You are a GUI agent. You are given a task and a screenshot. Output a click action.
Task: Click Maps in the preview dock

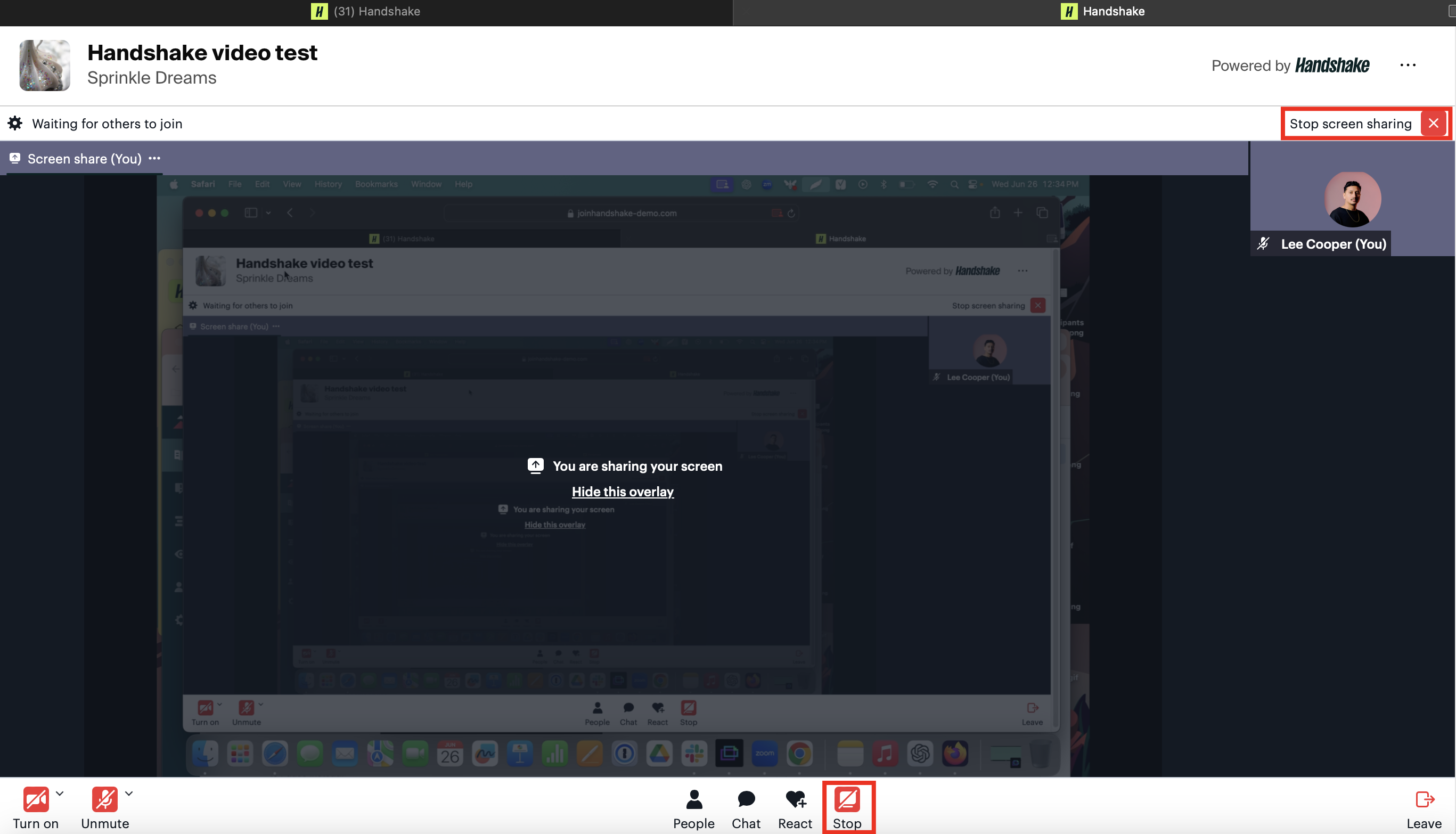click(x=380, y=754)
